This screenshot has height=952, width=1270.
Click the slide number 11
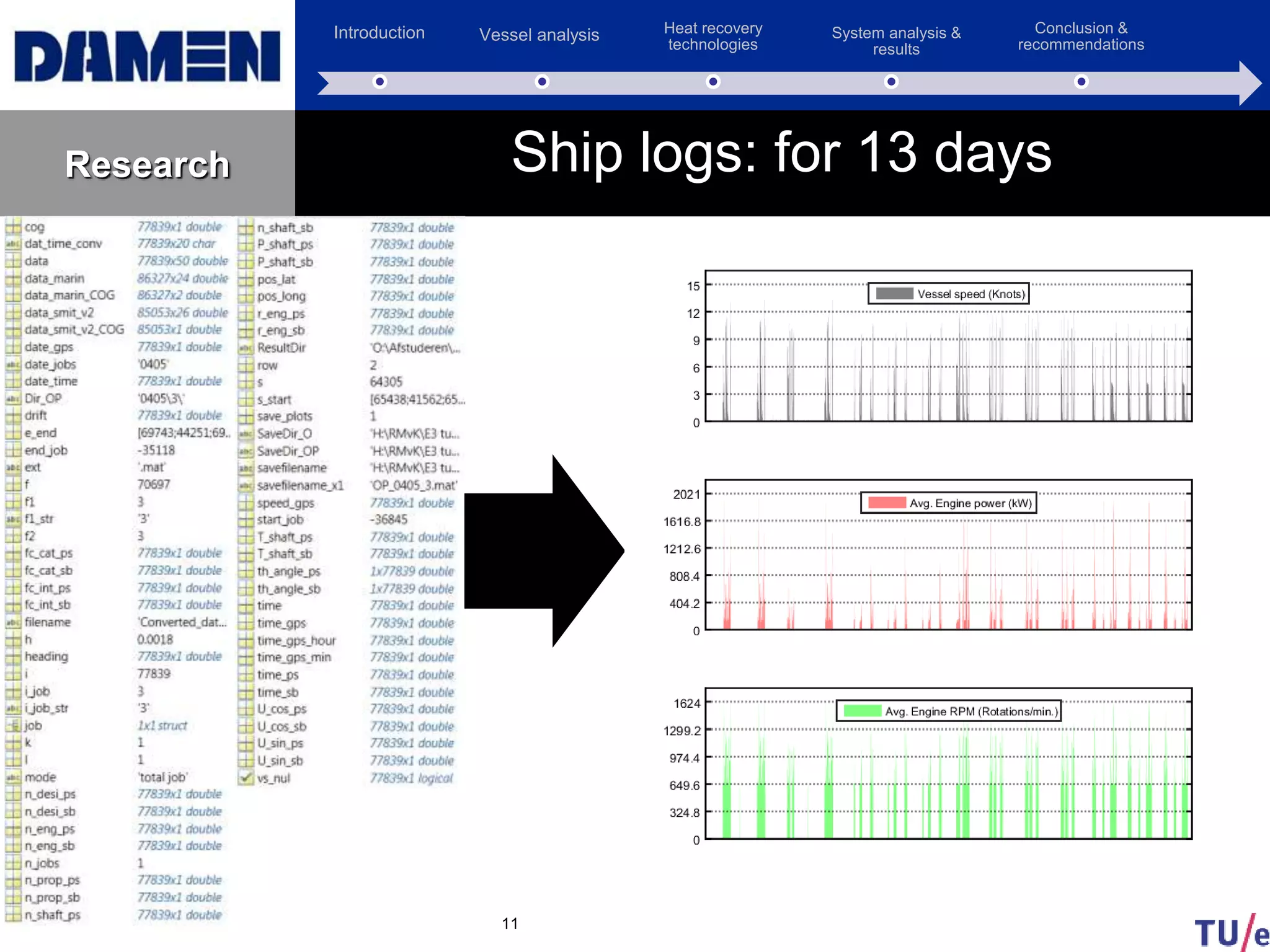510,923
